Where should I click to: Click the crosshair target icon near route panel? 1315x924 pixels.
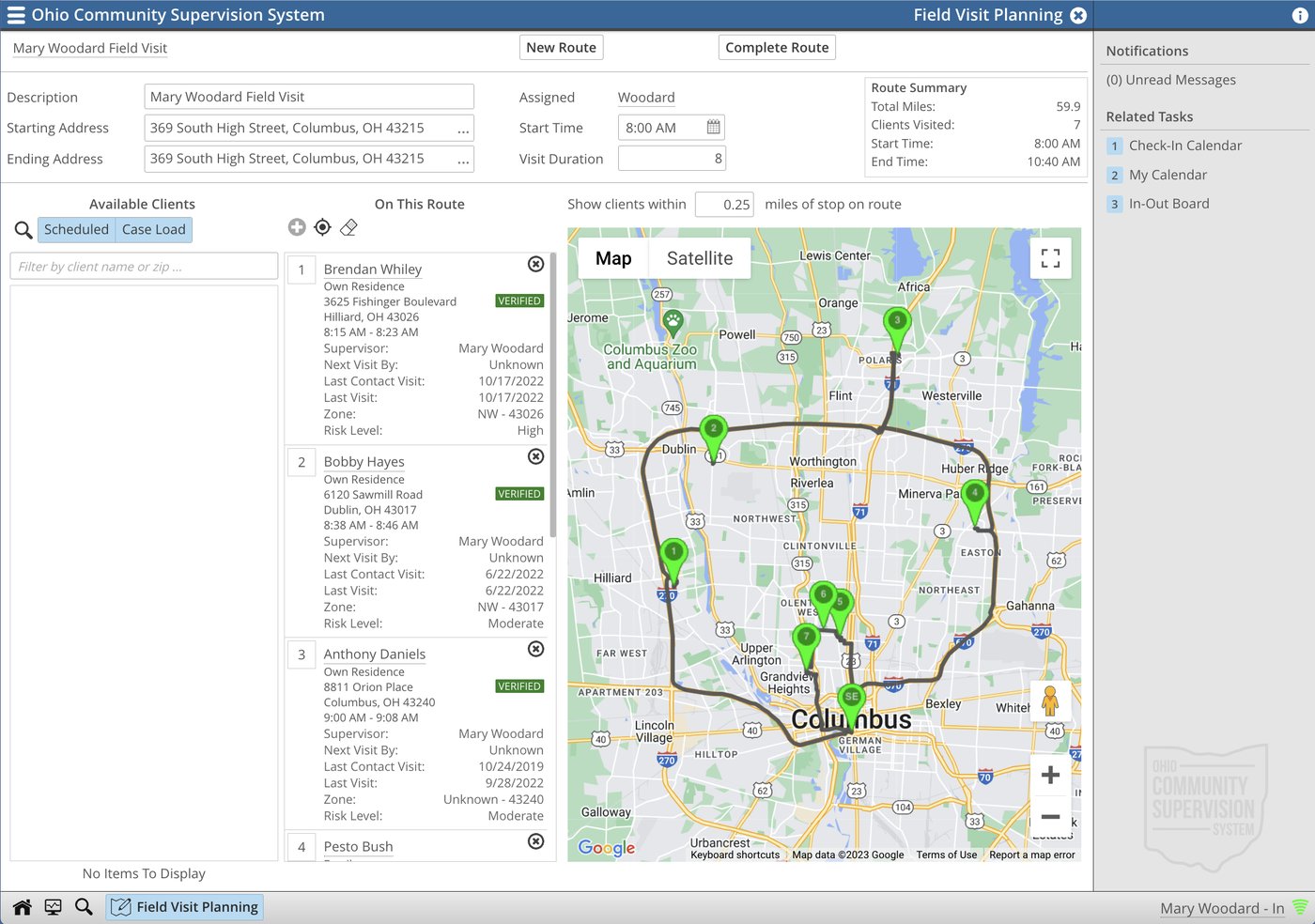click(322, 226)
